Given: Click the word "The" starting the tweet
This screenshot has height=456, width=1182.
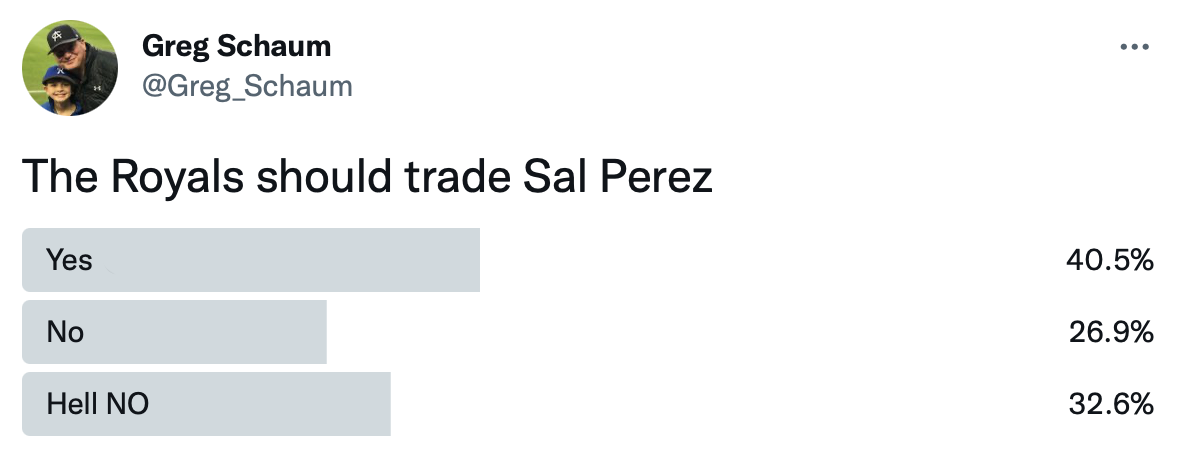Looking at the screenshot, I should point(56,177).
